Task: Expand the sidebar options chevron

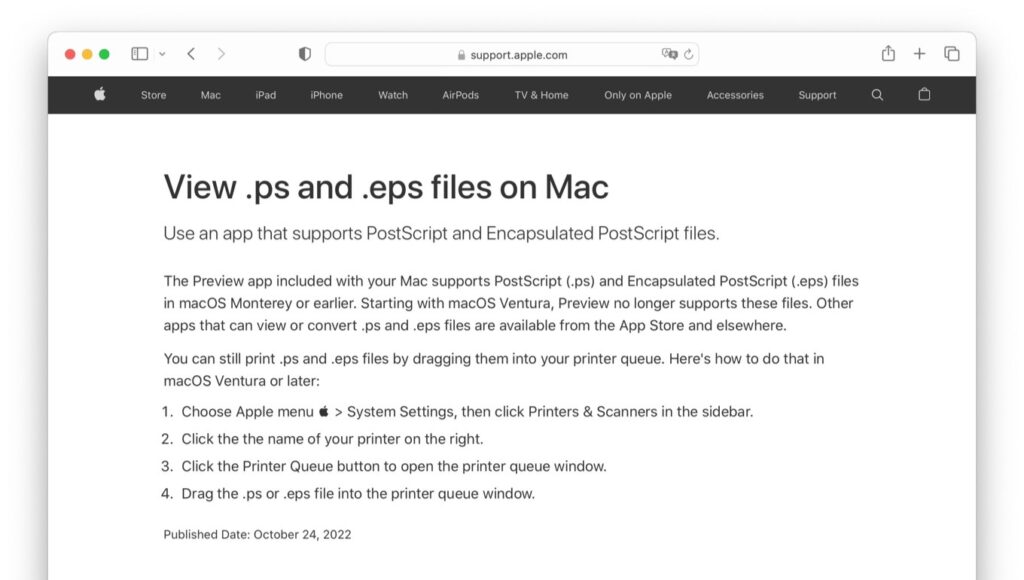Action: (160, 54)
